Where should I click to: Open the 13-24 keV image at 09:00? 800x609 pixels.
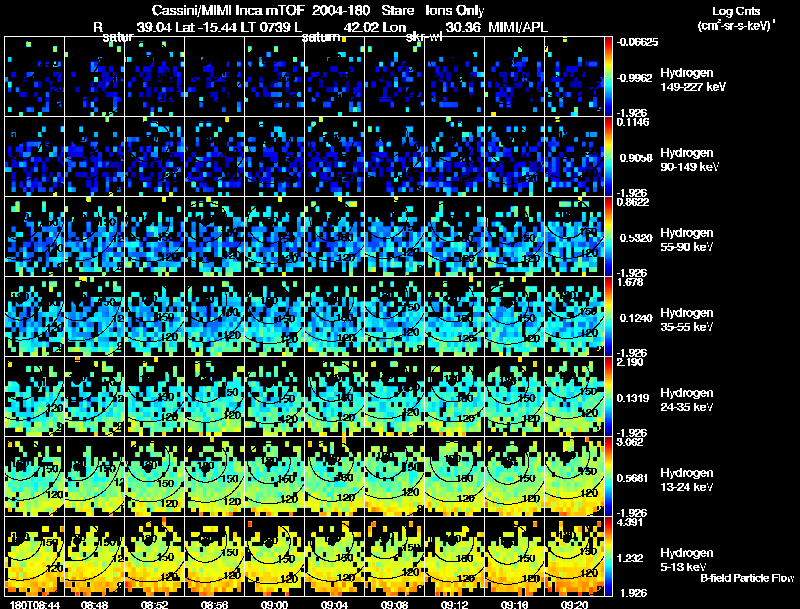point(274,476)
